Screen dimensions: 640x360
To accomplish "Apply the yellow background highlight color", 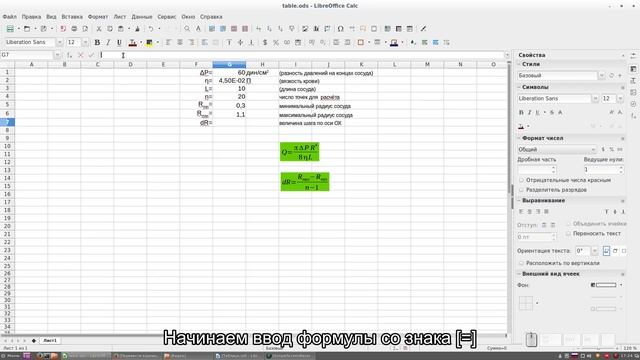I will pos(149,42).
